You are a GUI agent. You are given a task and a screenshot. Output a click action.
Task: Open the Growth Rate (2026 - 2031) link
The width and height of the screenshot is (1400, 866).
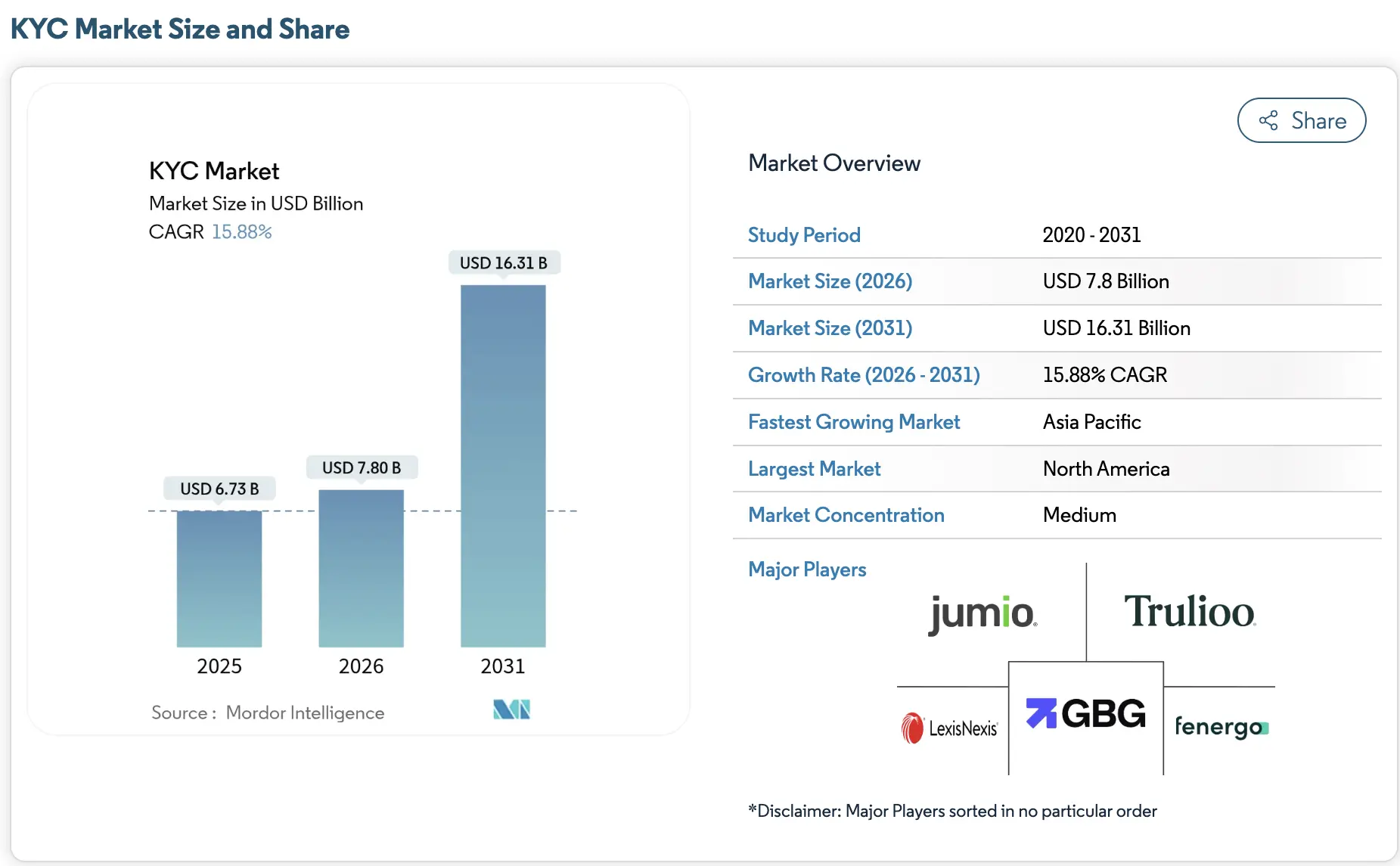864,375
